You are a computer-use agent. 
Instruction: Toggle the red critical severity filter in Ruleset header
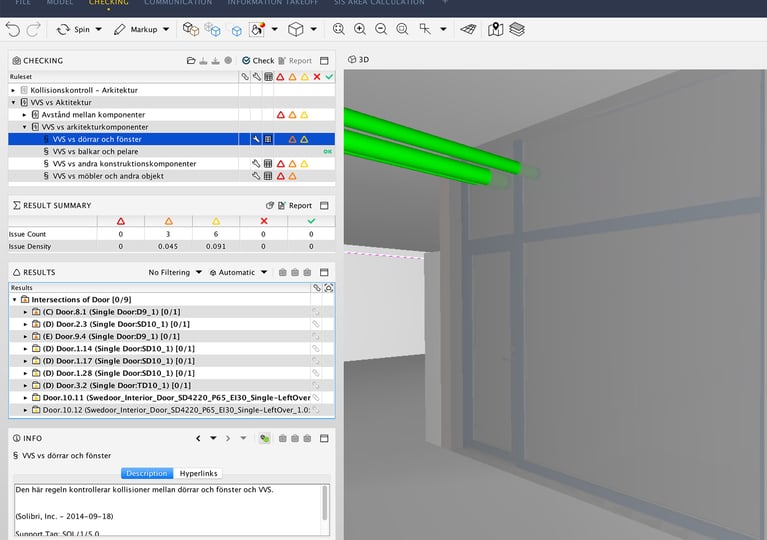[x=280, y=77]
